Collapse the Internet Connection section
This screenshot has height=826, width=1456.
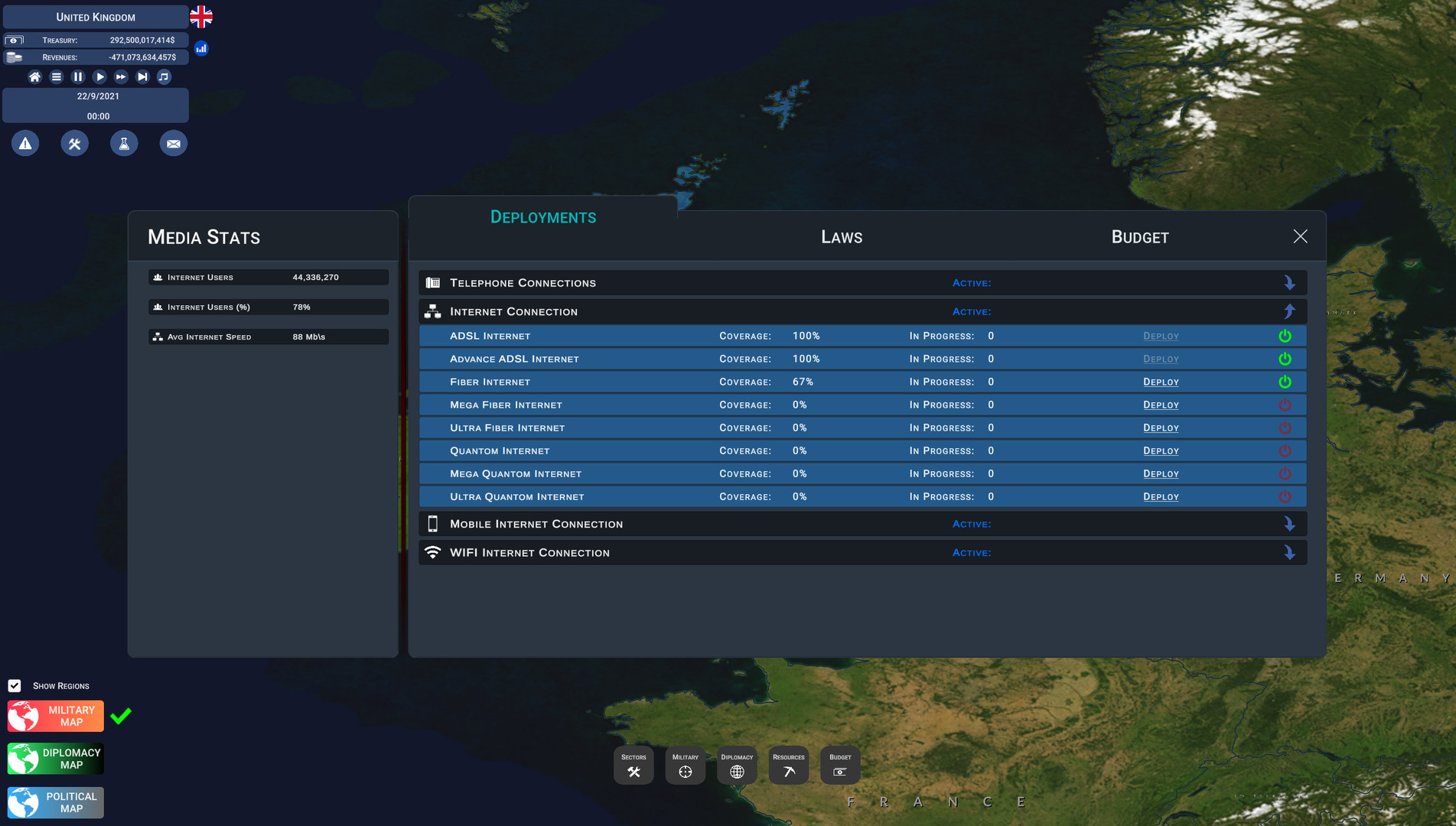[x=1289, y=311]
